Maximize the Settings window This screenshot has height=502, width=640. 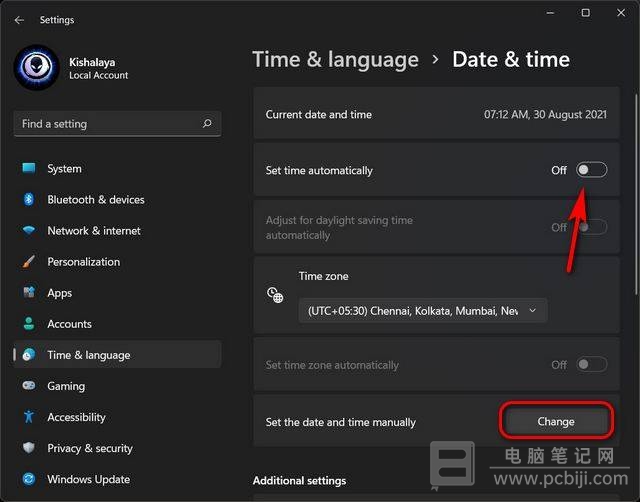(x=585, y=13)
